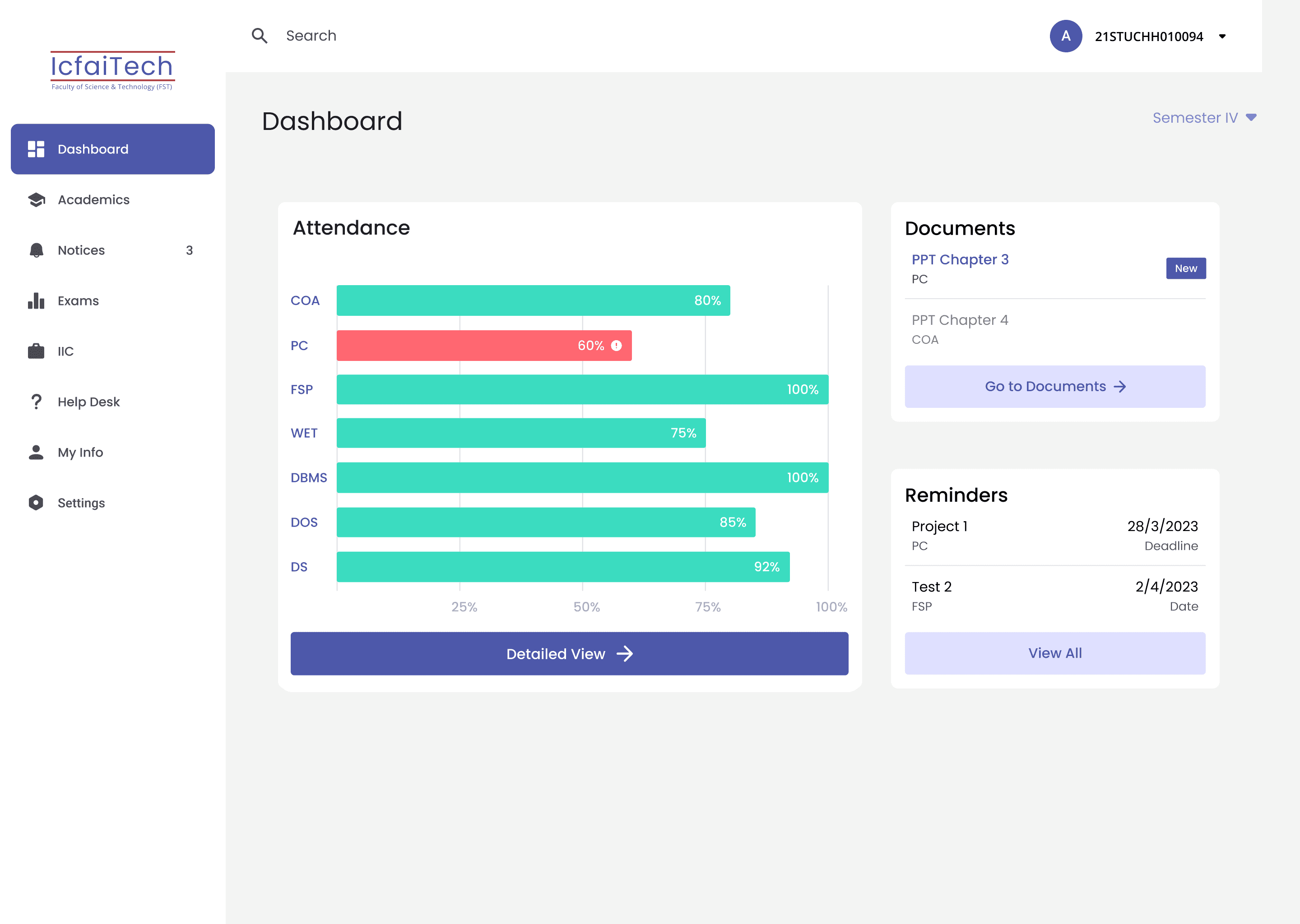Screen dimensions: 1300x924
Task: Click the Go to Documents button
Action: (1055, 386)
